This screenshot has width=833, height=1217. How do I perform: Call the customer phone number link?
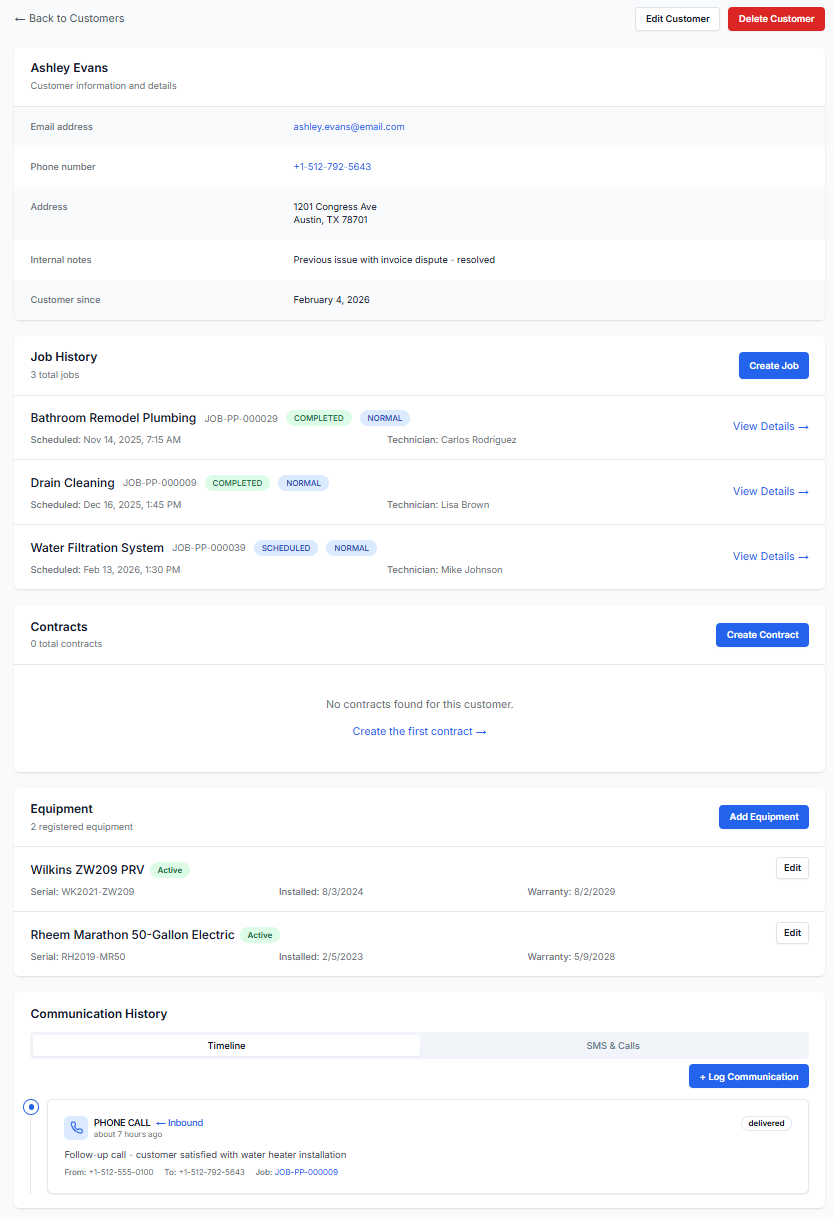(x=332, y=167)
